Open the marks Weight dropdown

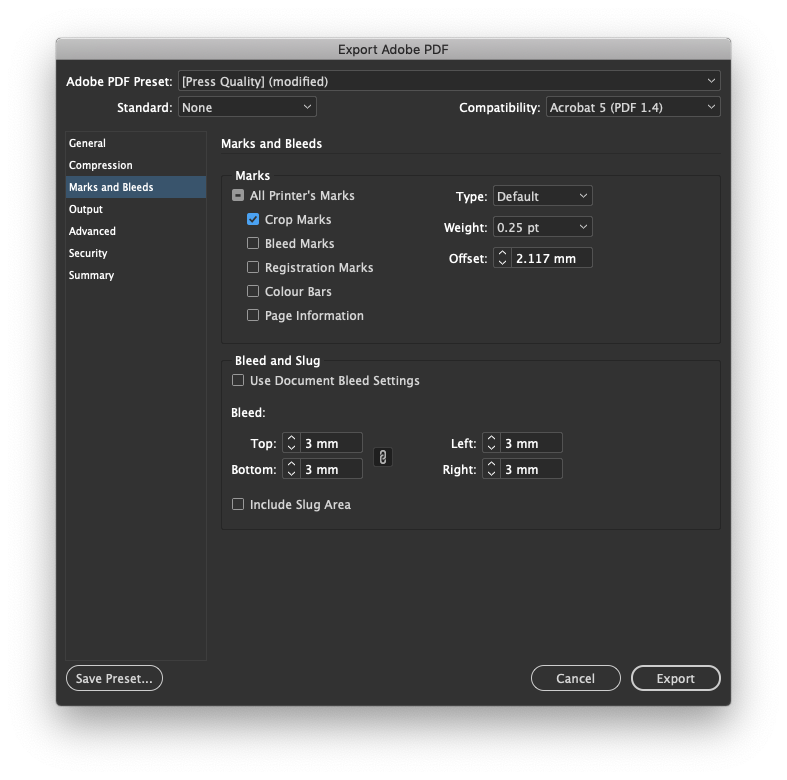pos(543,228)
